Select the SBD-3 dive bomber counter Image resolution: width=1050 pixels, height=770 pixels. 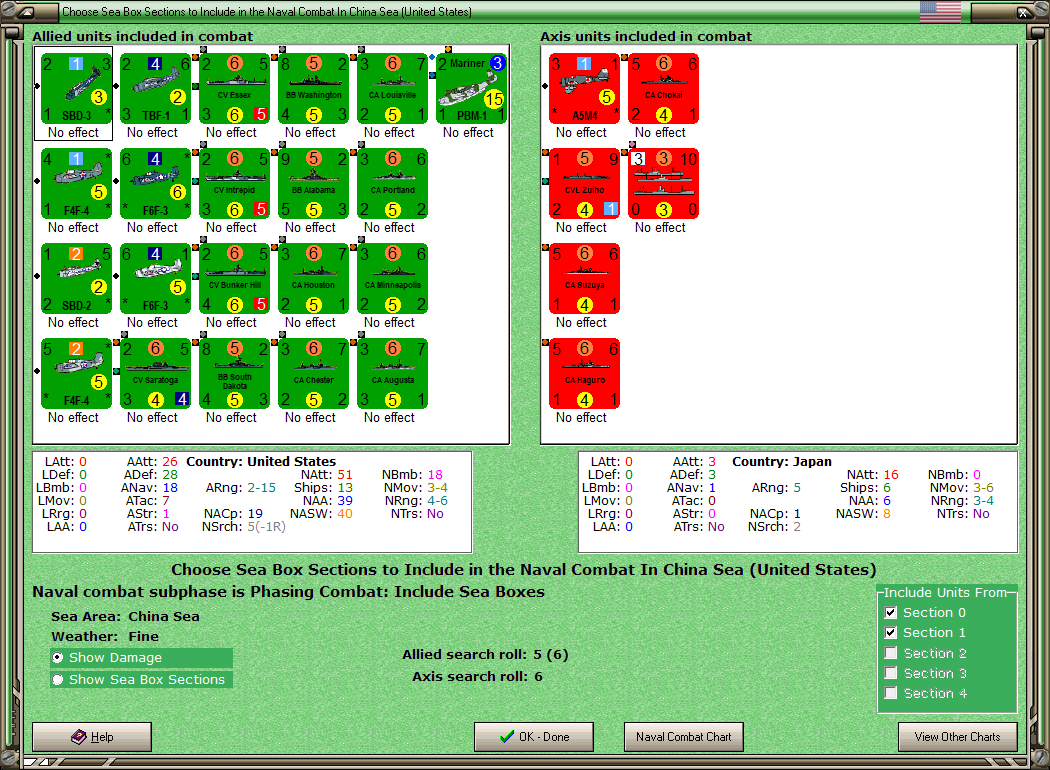76,88
